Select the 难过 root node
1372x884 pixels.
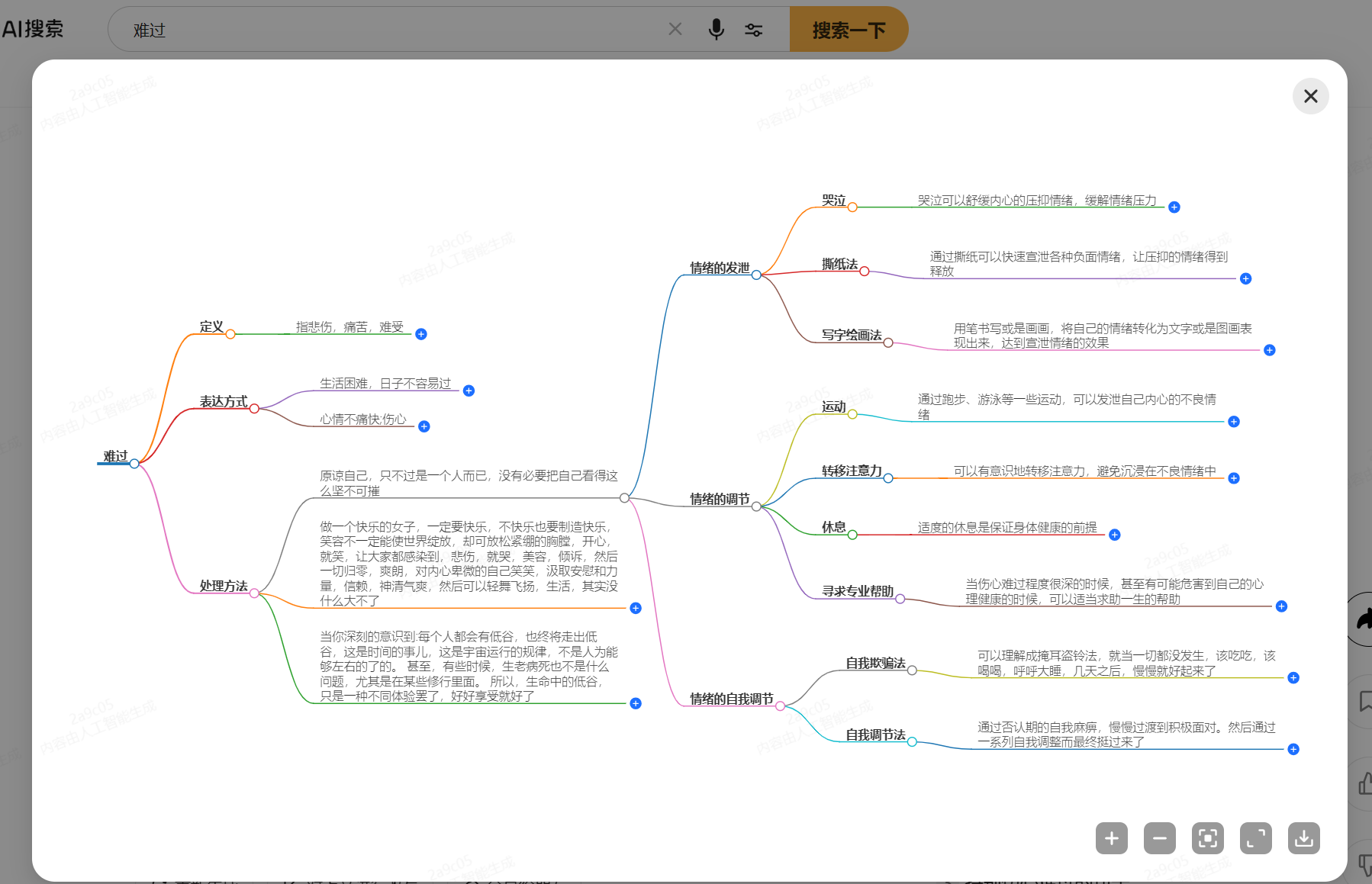point(116,456)
